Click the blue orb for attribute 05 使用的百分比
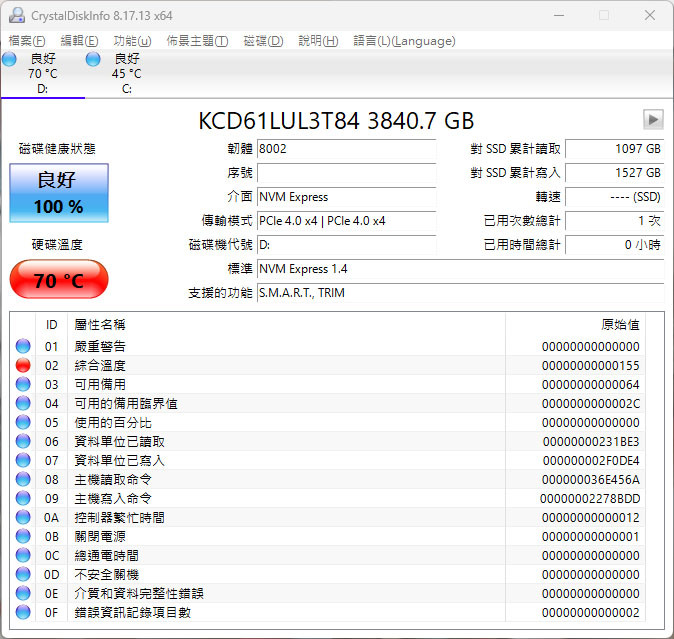The height and width of the screenshot is (639, 674). point(23,422)
